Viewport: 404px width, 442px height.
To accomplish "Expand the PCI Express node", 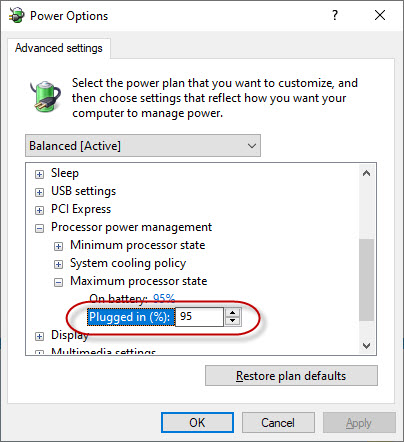I will pos(39,210).
